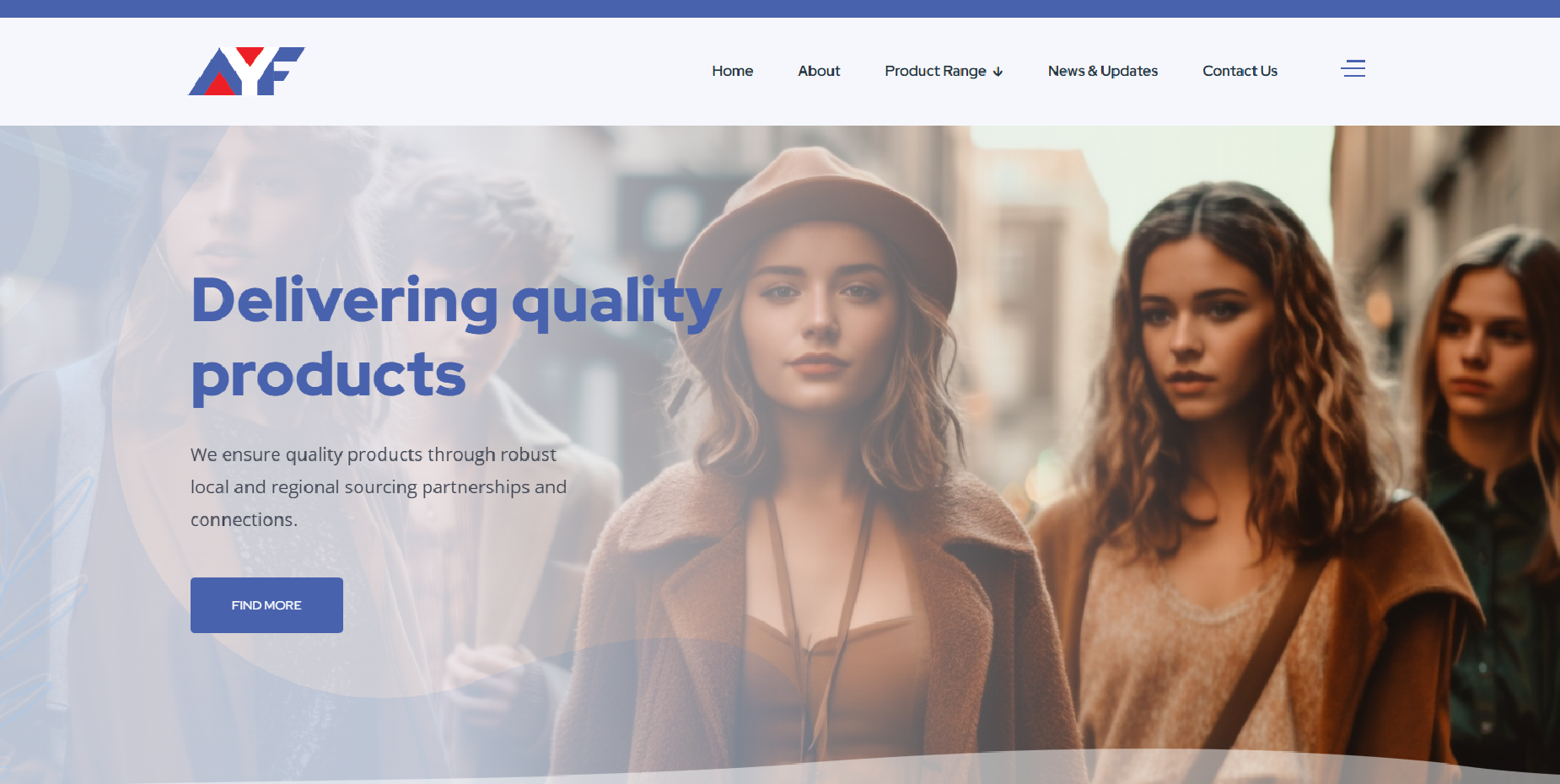Open the Contact Us page
The width and height of the screenshot is (1560, 784).
[1240, 71]
